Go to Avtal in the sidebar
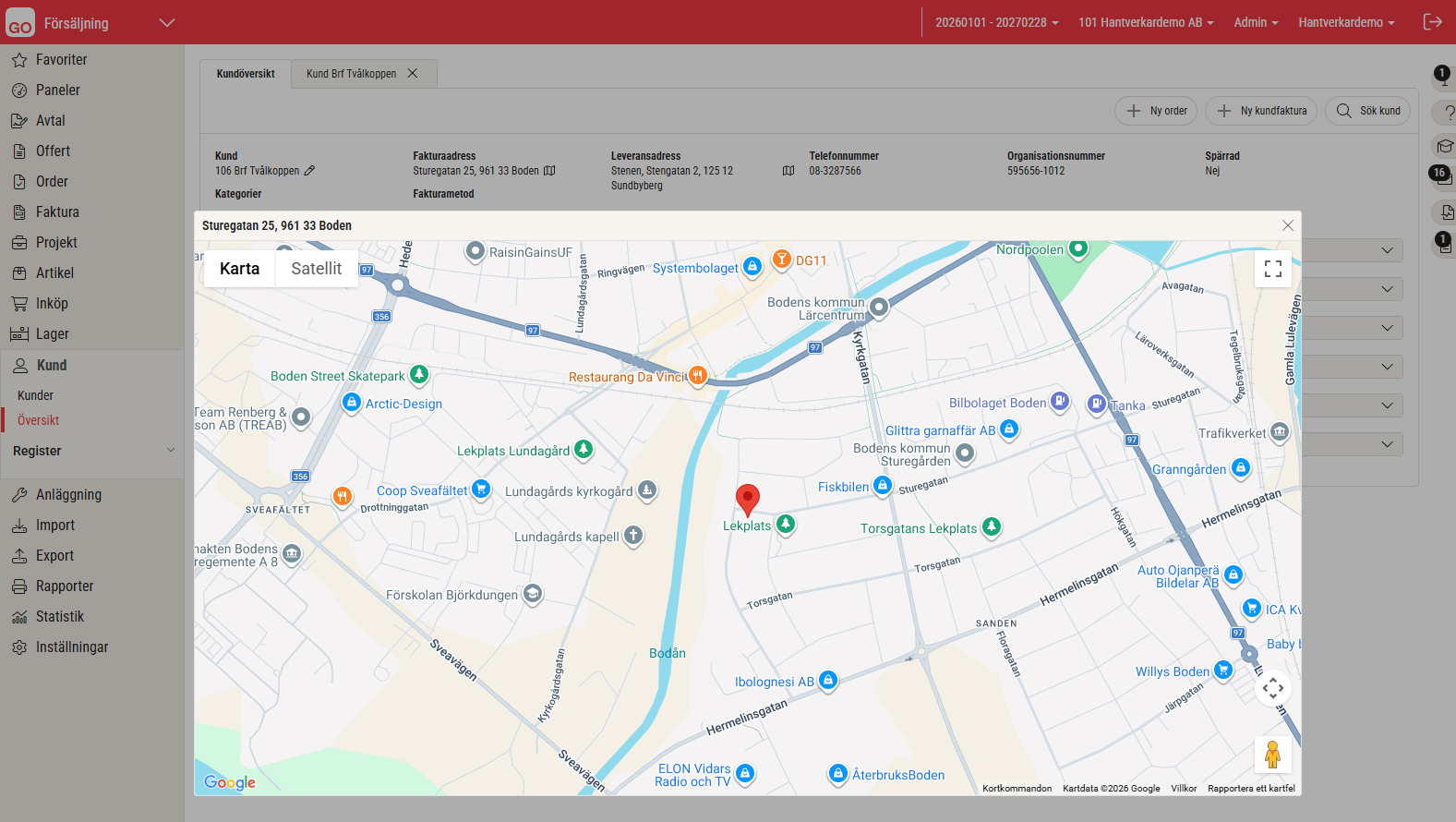The width and height of the screenshot is (1456, 822). tap(50, 121)
